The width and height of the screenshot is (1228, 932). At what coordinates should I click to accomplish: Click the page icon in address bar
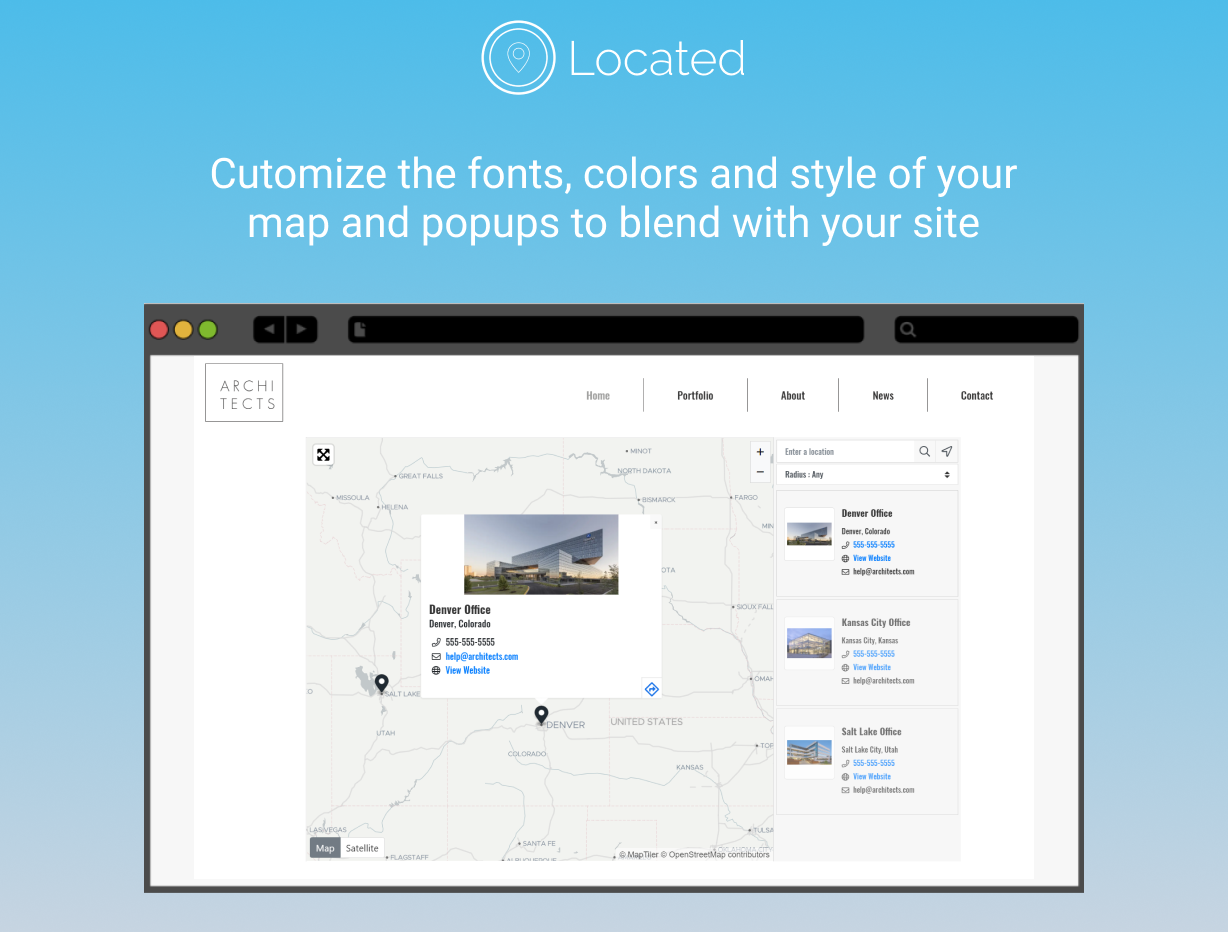360,329
